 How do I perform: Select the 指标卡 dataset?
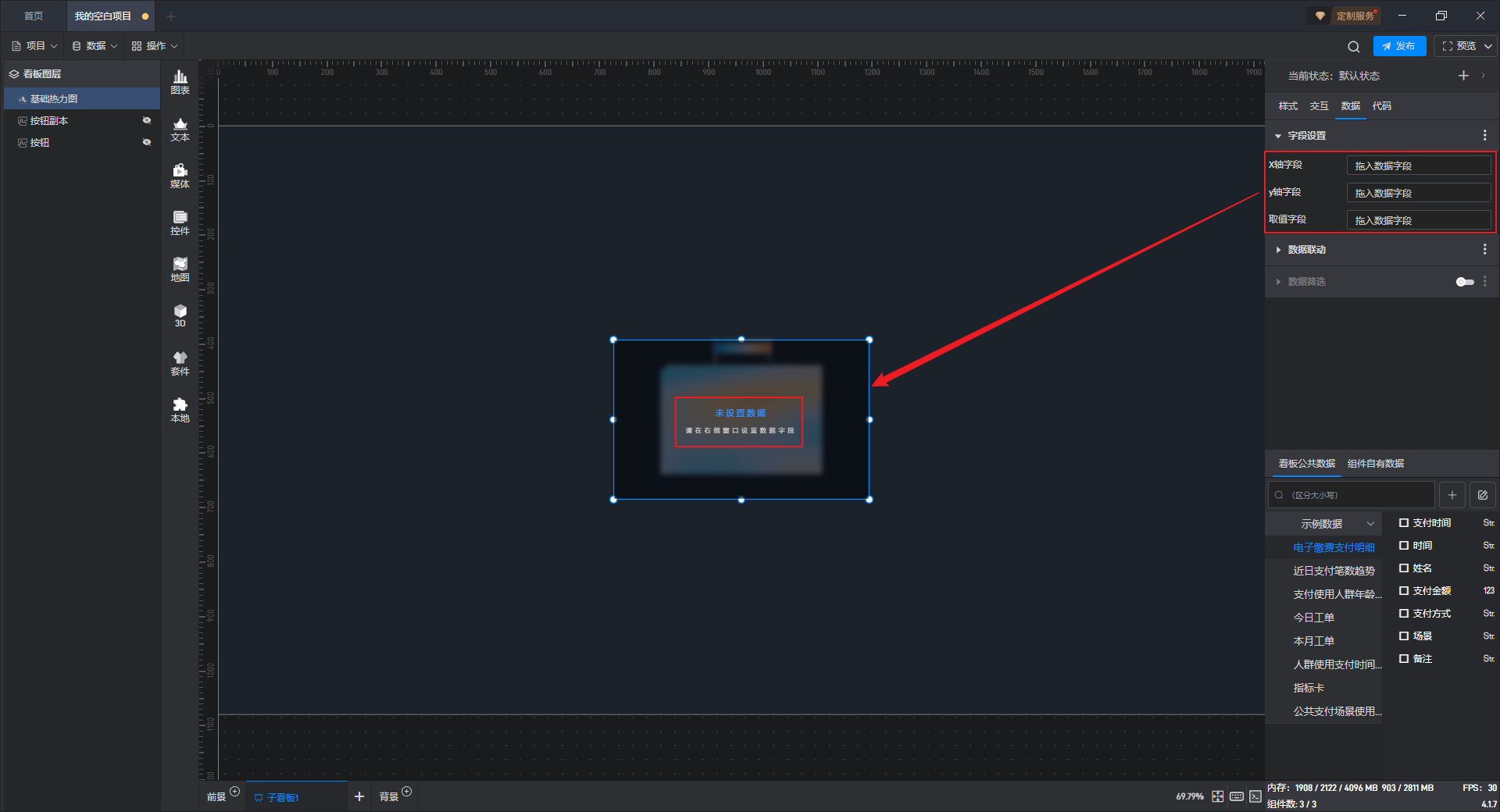point(1309,688)
